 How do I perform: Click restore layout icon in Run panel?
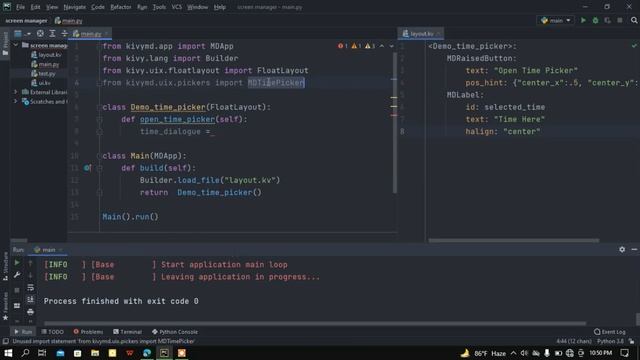(17, 305)
